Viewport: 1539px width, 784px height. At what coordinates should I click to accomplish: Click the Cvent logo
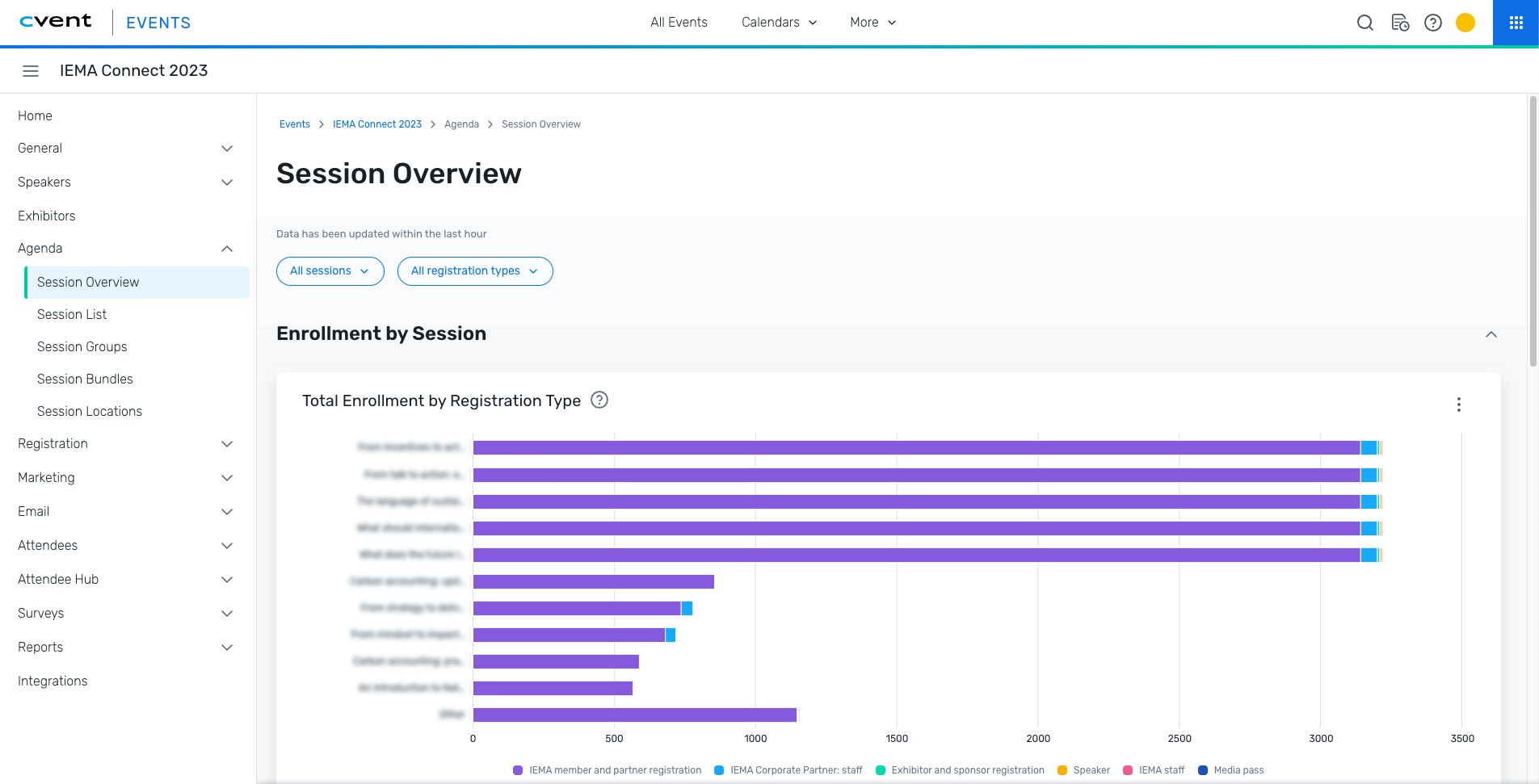click(56, 22)
